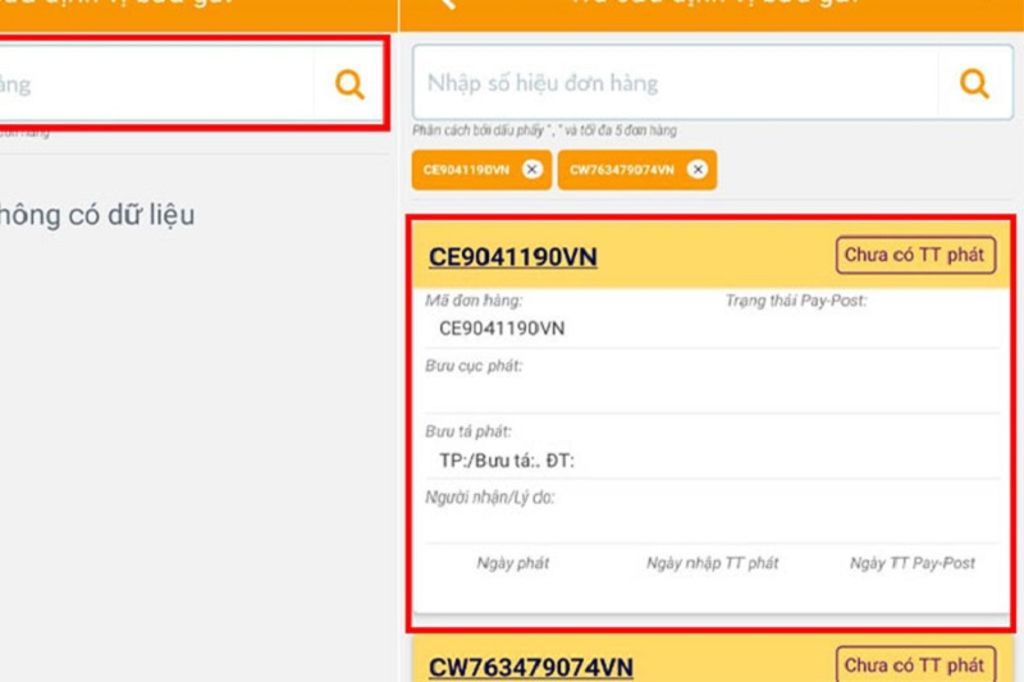Click the 'Trạng thái Pay-Post' status label
Screen dimensions: 1024x682
point(795,300)
